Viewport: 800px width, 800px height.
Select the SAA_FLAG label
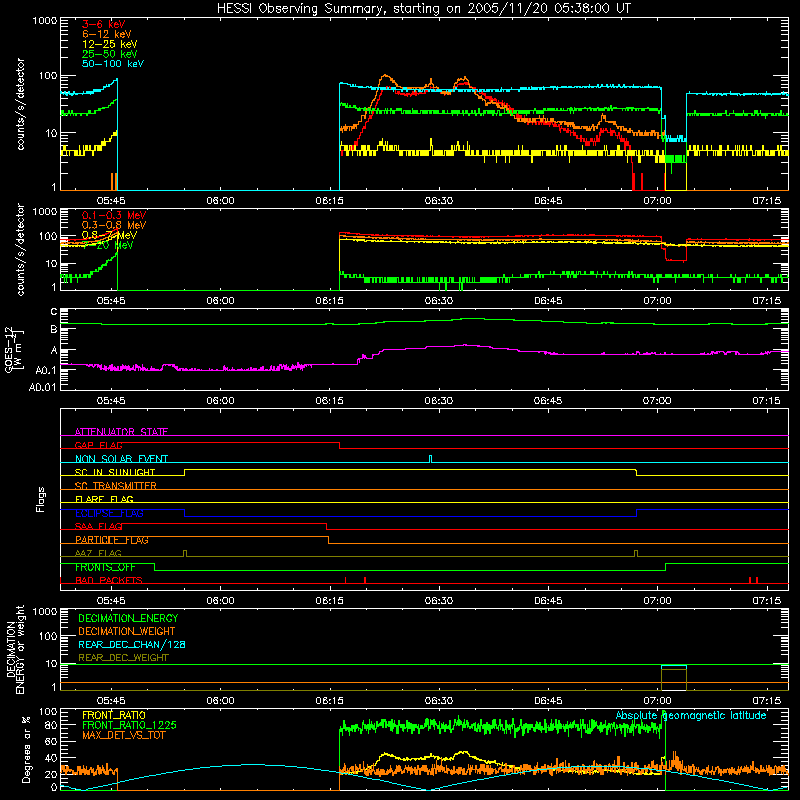click(x=98, y=526)
